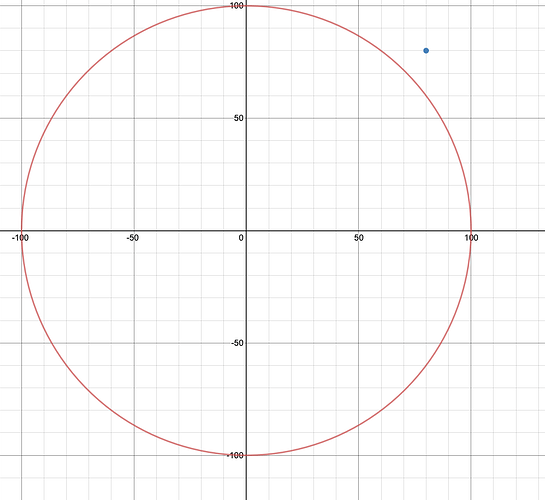The width and height of the screenshot is (545, 500).
Task: Click the origin label 0
Action: click(x=241, y=238)
